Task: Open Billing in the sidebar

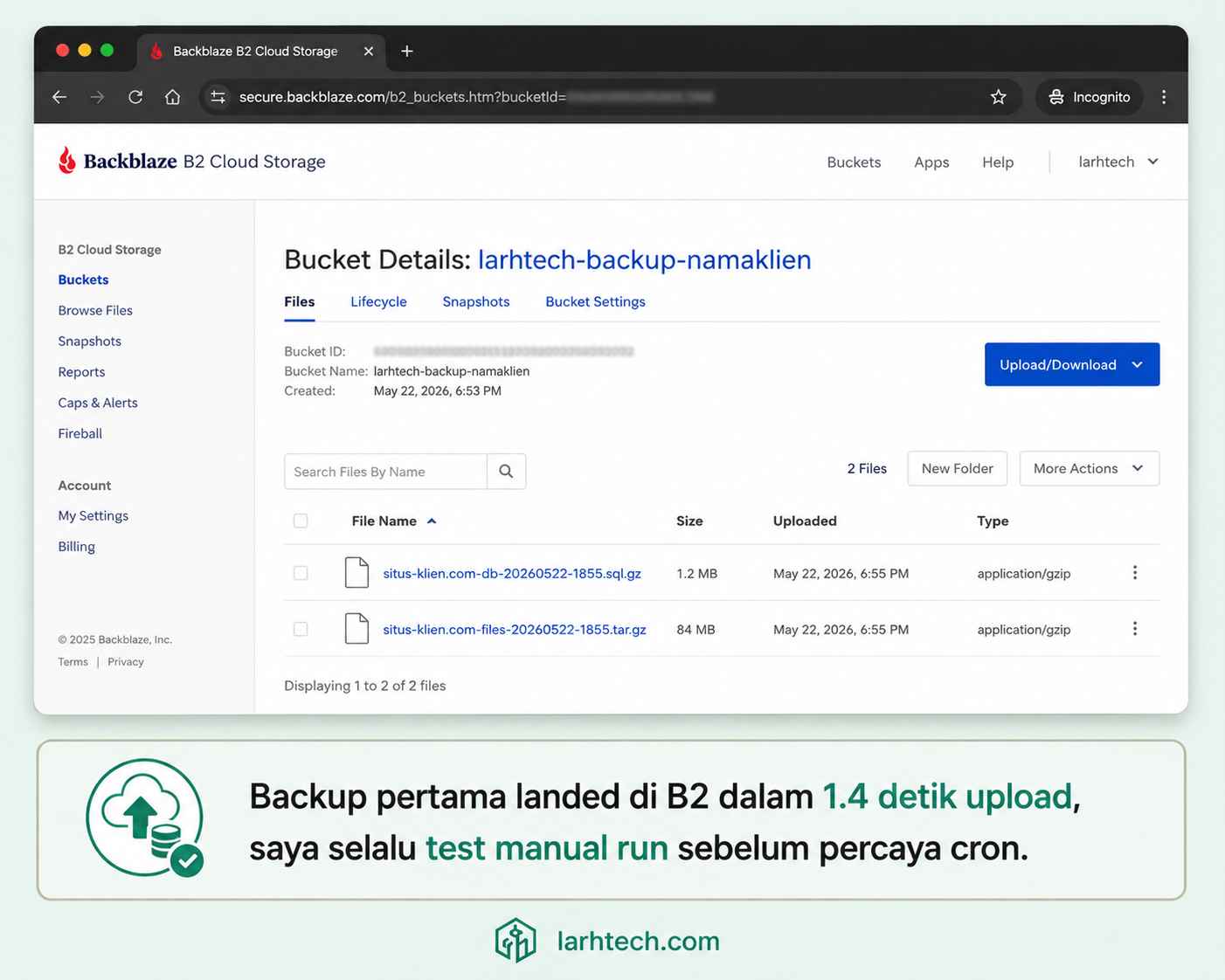Action: [76, 547]
